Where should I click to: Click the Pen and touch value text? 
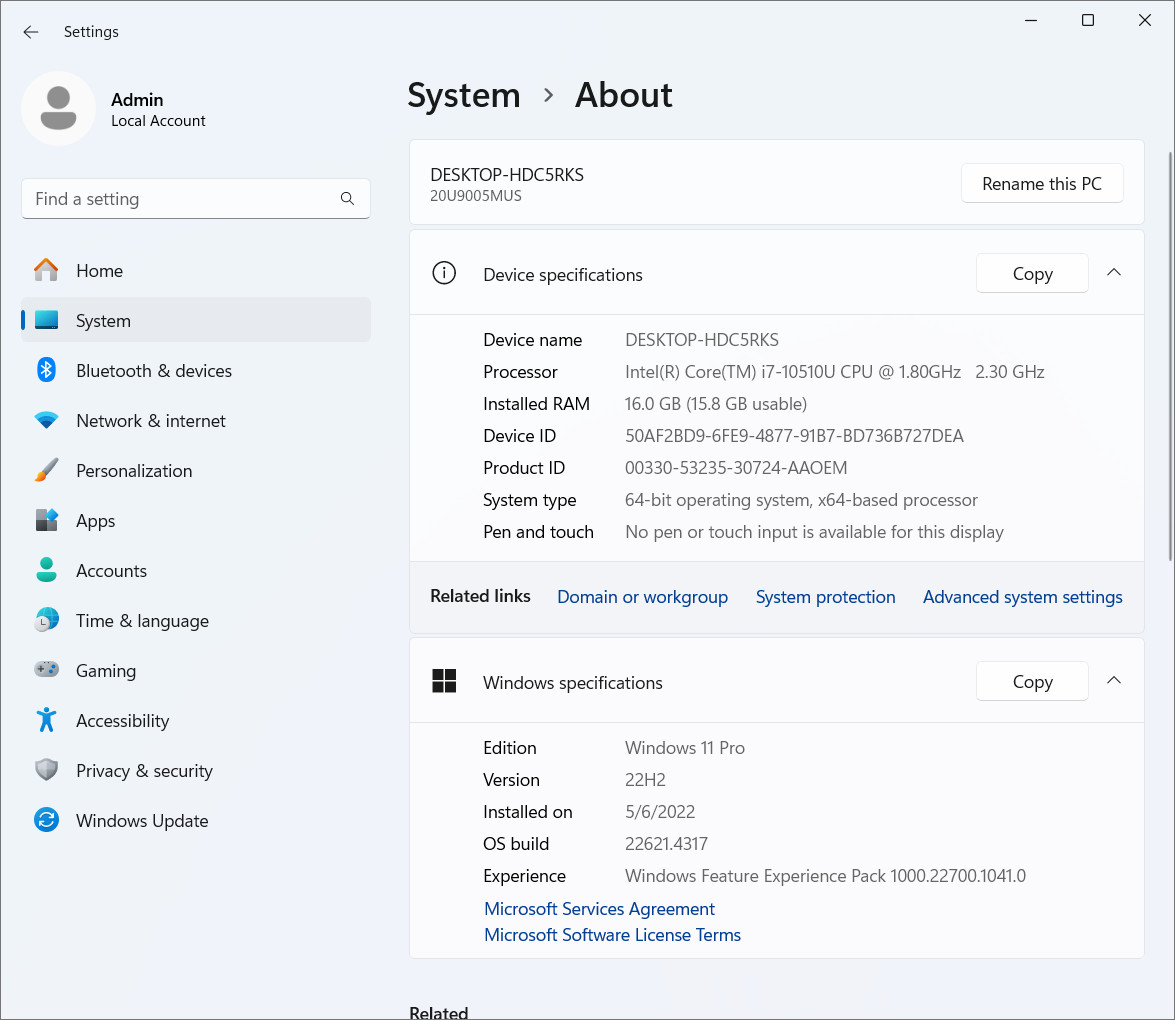[x=814, y=532]
